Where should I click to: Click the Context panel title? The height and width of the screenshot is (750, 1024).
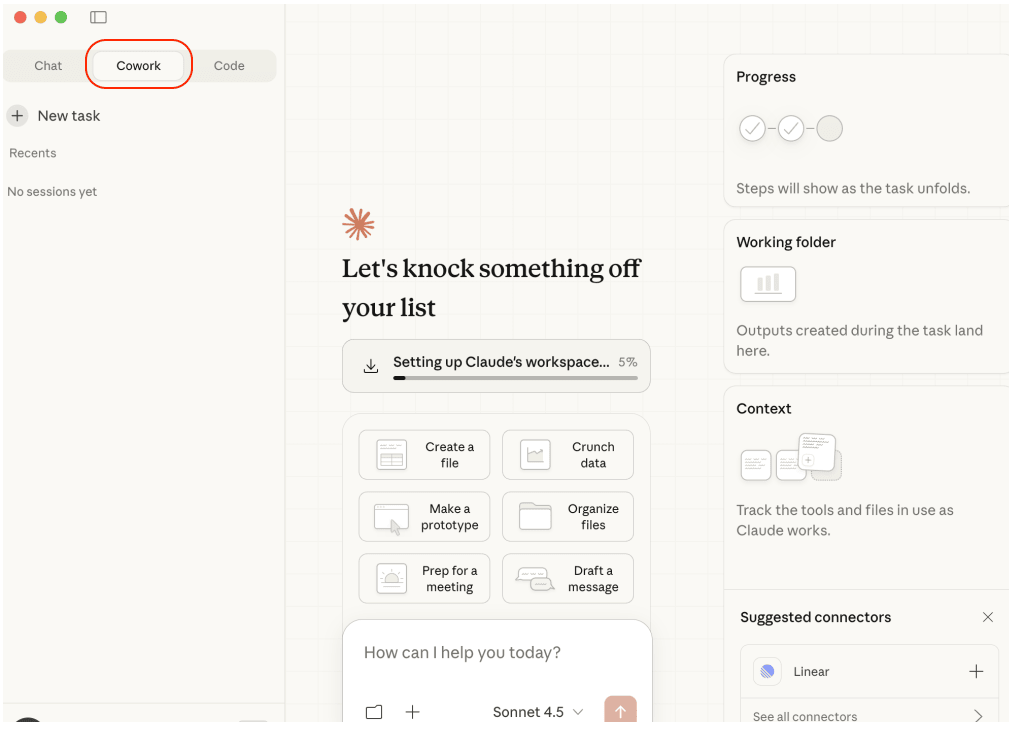(763, 409)
